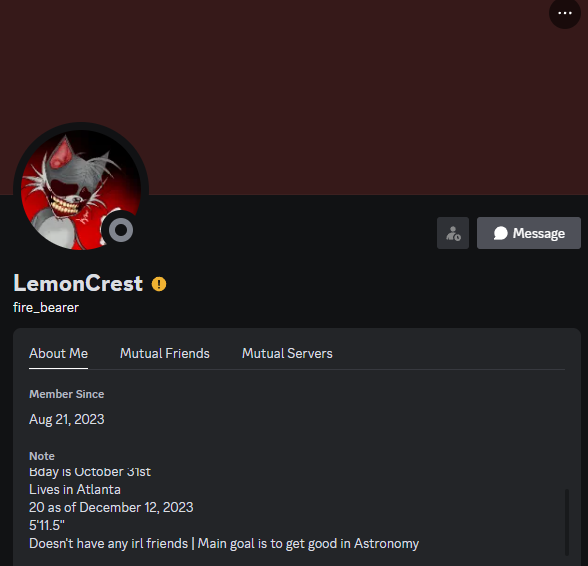Screen dimensions: 588x566
Task: Click the offline status ring on the avatar
Action: tap(121, 230)
